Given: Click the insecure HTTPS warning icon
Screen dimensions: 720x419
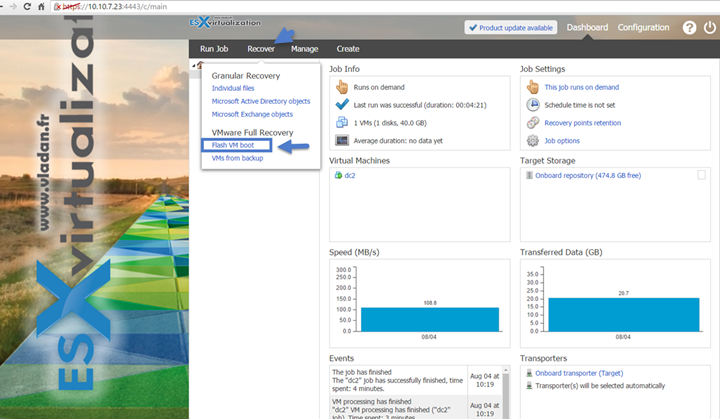Looking at the screenshot, I should tap(57, 6).
